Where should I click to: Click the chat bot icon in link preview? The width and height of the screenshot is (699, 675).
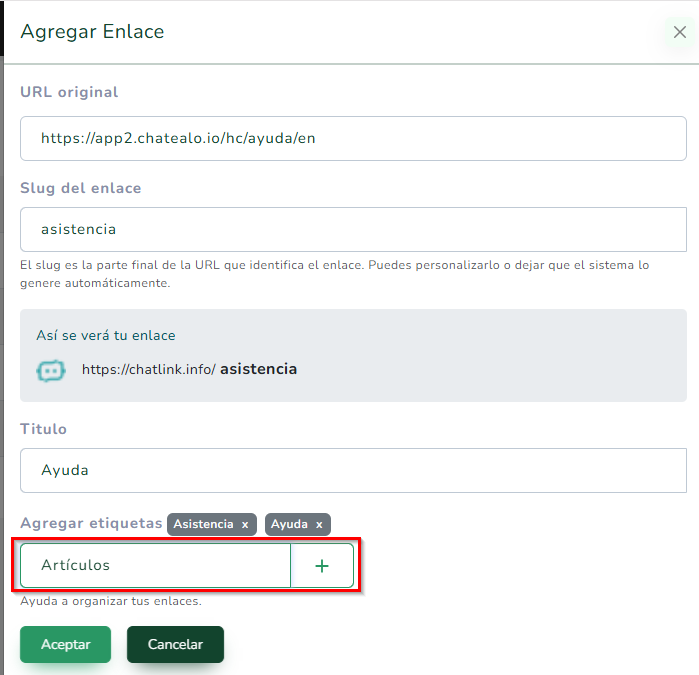(50, 370)
